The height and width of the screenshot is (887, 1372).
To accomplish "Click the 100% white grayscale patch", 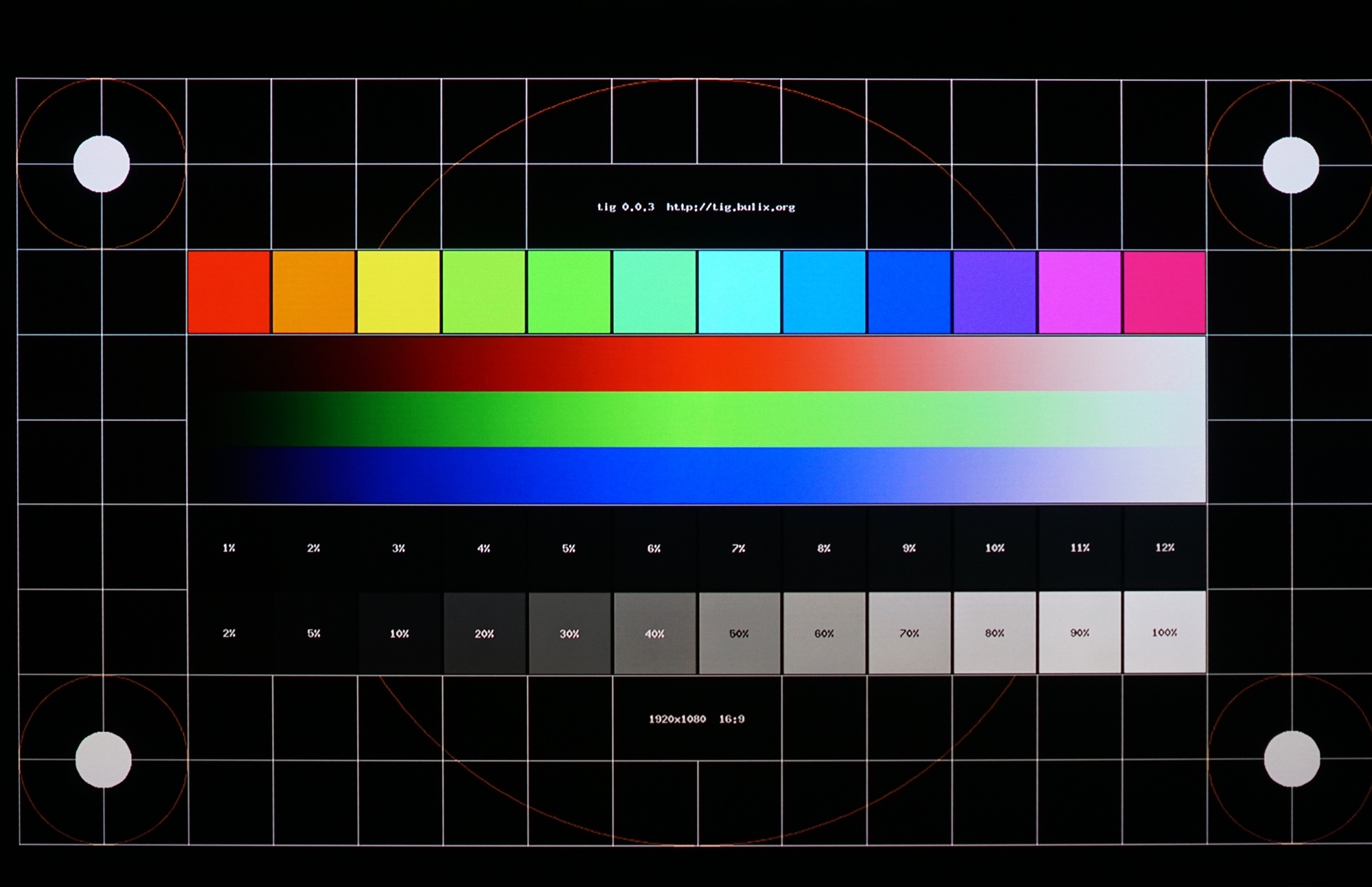I will 1165,632.
